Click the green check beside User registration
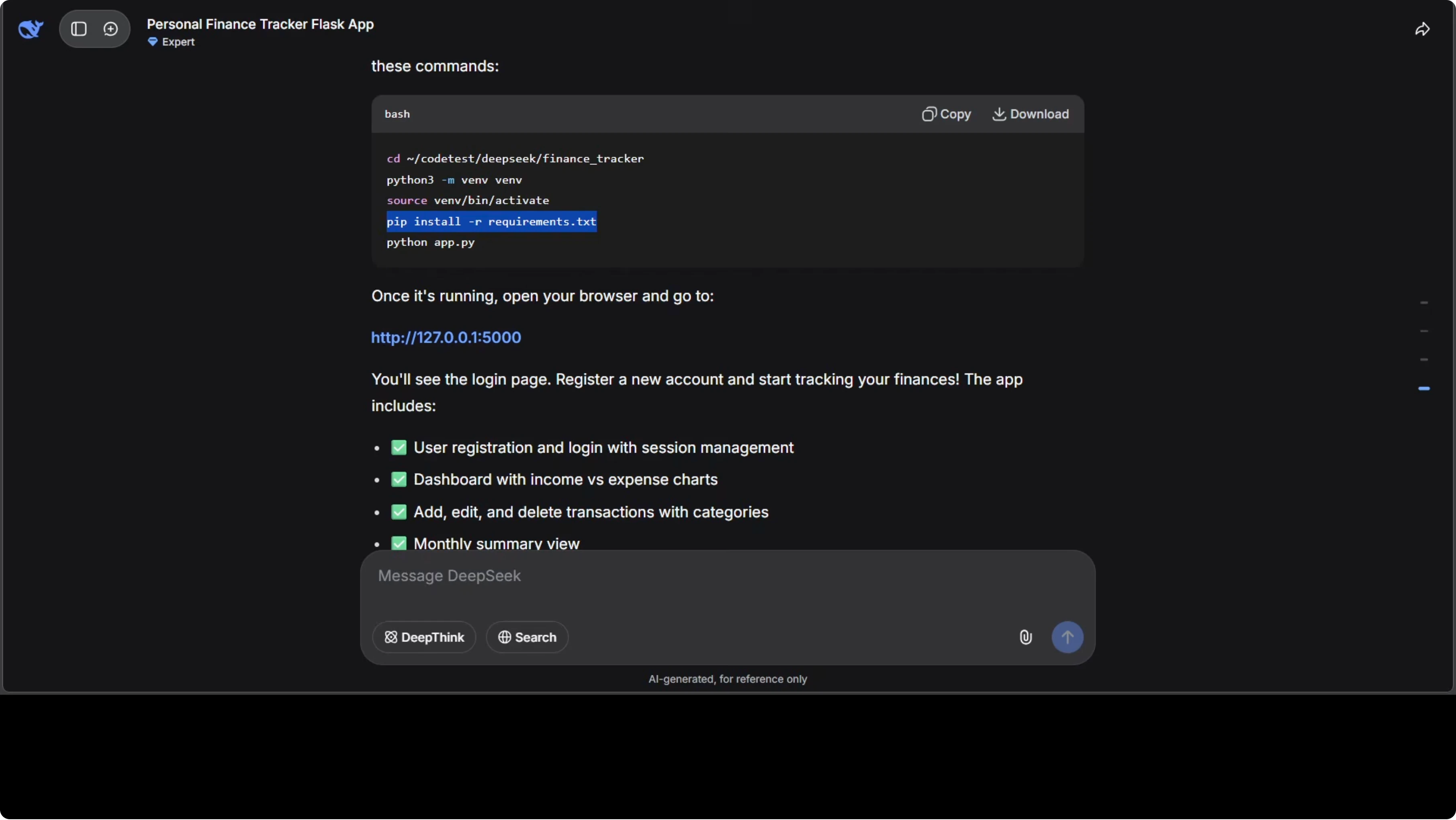1456x820 pixels. [x=399, y=448]
